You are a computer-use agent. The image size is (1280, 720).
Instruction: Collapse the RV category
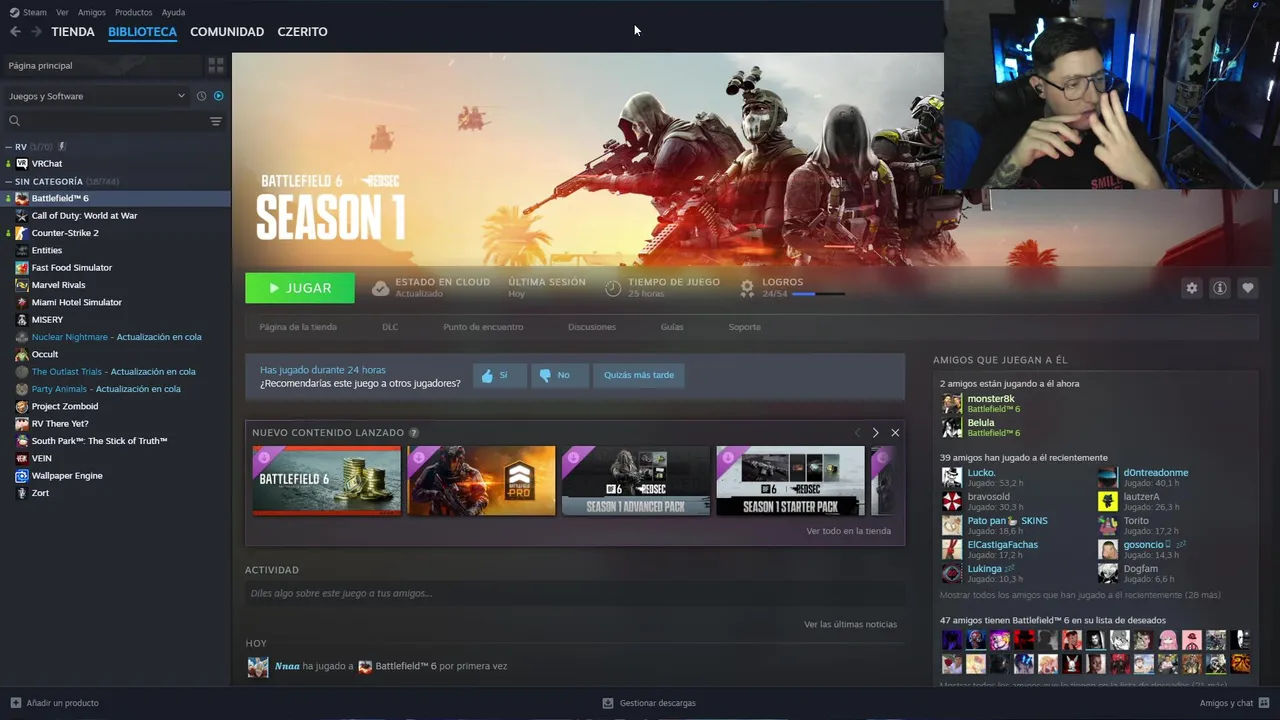pyautogui.click(x=9, y=147)
